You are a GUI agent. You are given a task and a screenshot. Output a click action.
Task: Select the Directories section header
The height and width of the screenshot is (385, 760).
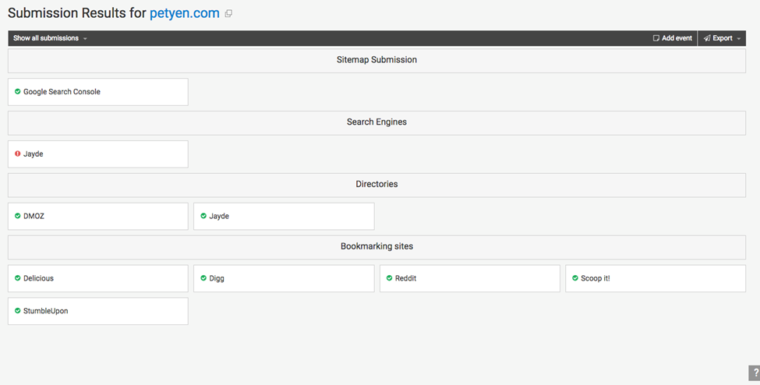click(x=377, y=184)
